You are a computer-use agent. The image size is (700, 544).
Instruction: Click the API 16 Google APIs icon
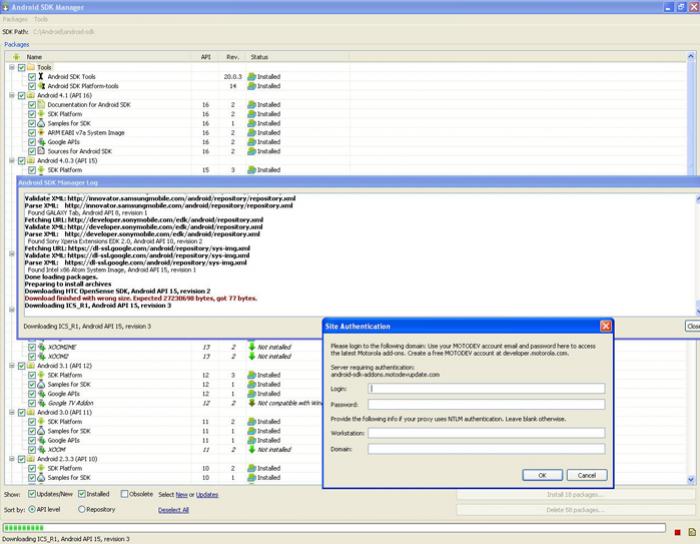(x=42, y=142)
